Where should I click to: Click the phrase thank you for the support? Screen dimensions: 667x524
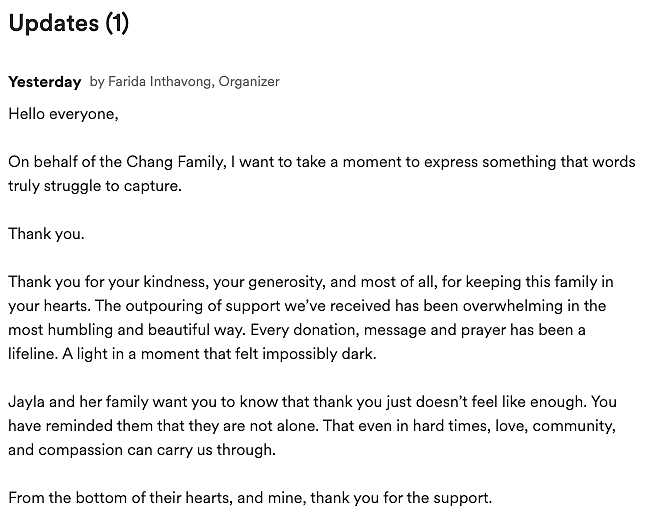[401, 498]
